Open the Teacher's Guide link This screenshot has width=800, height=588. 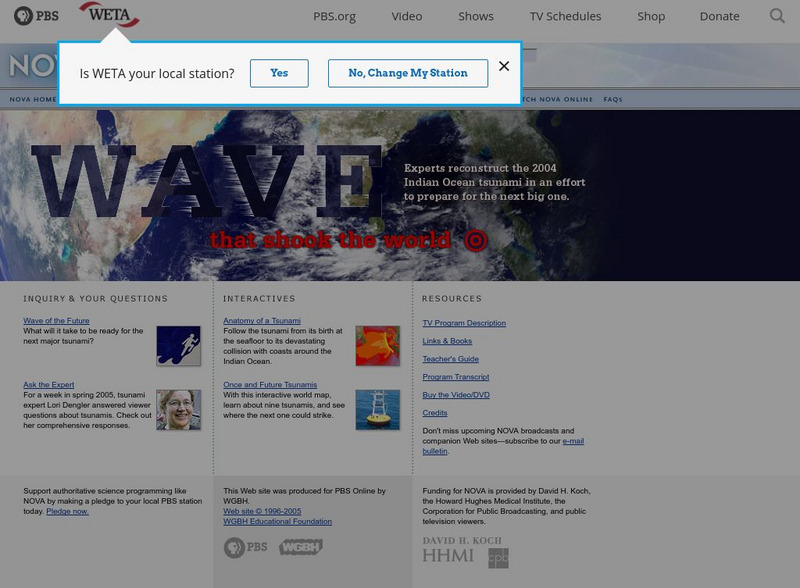[x=451, y=359]
